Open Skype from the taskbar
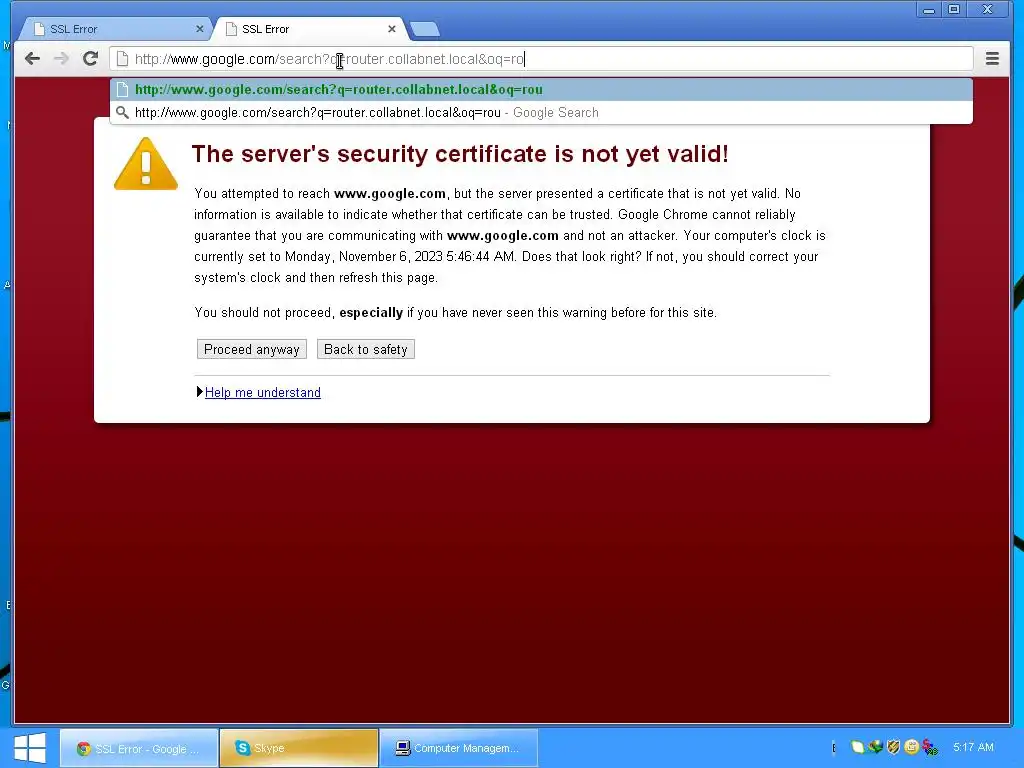 coord(299,748)
